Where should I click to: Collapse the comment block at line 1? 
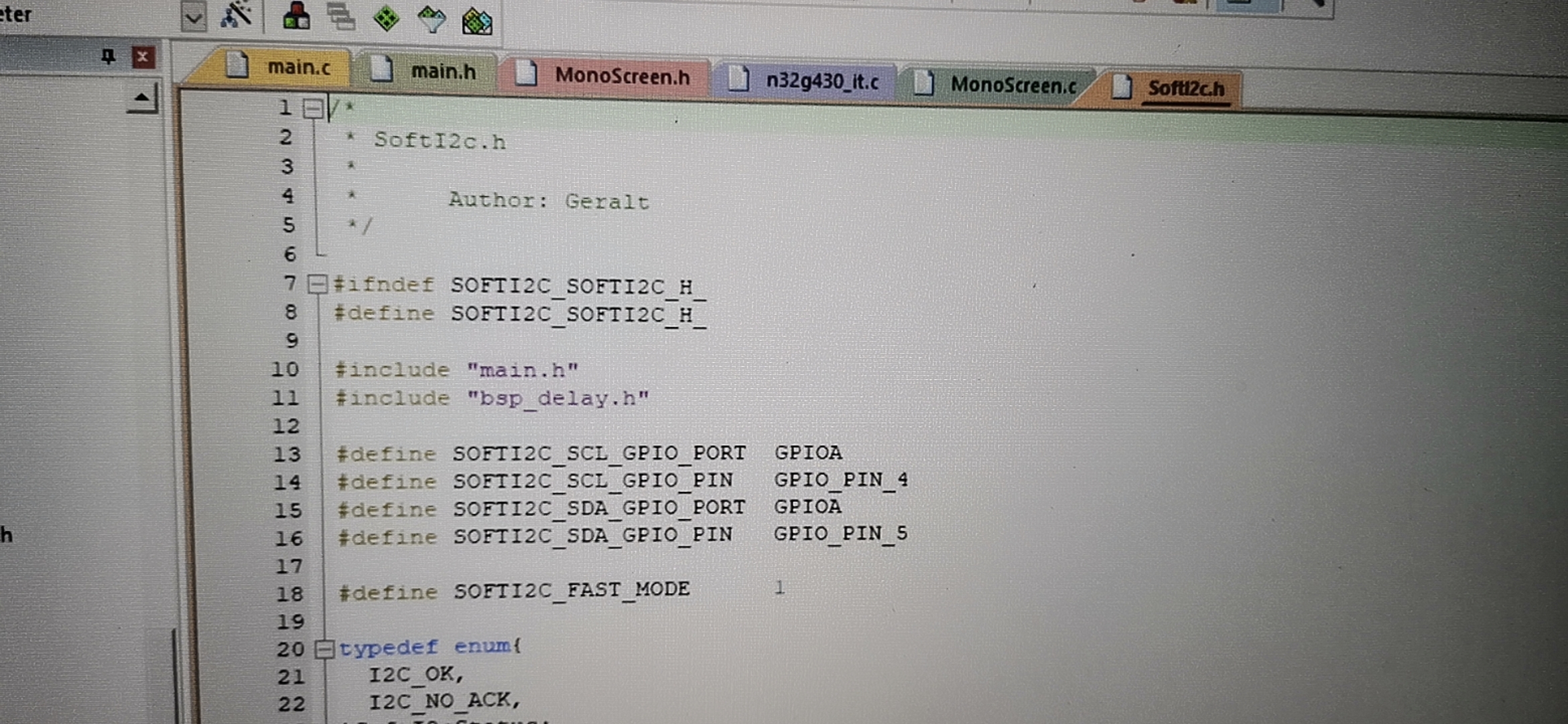tap(312, 109)
